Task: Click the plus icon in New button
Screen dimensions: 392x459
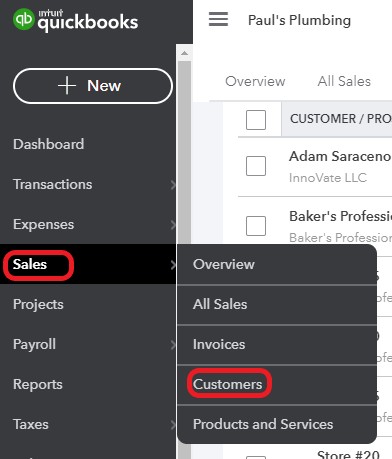Action: point(67,86)
